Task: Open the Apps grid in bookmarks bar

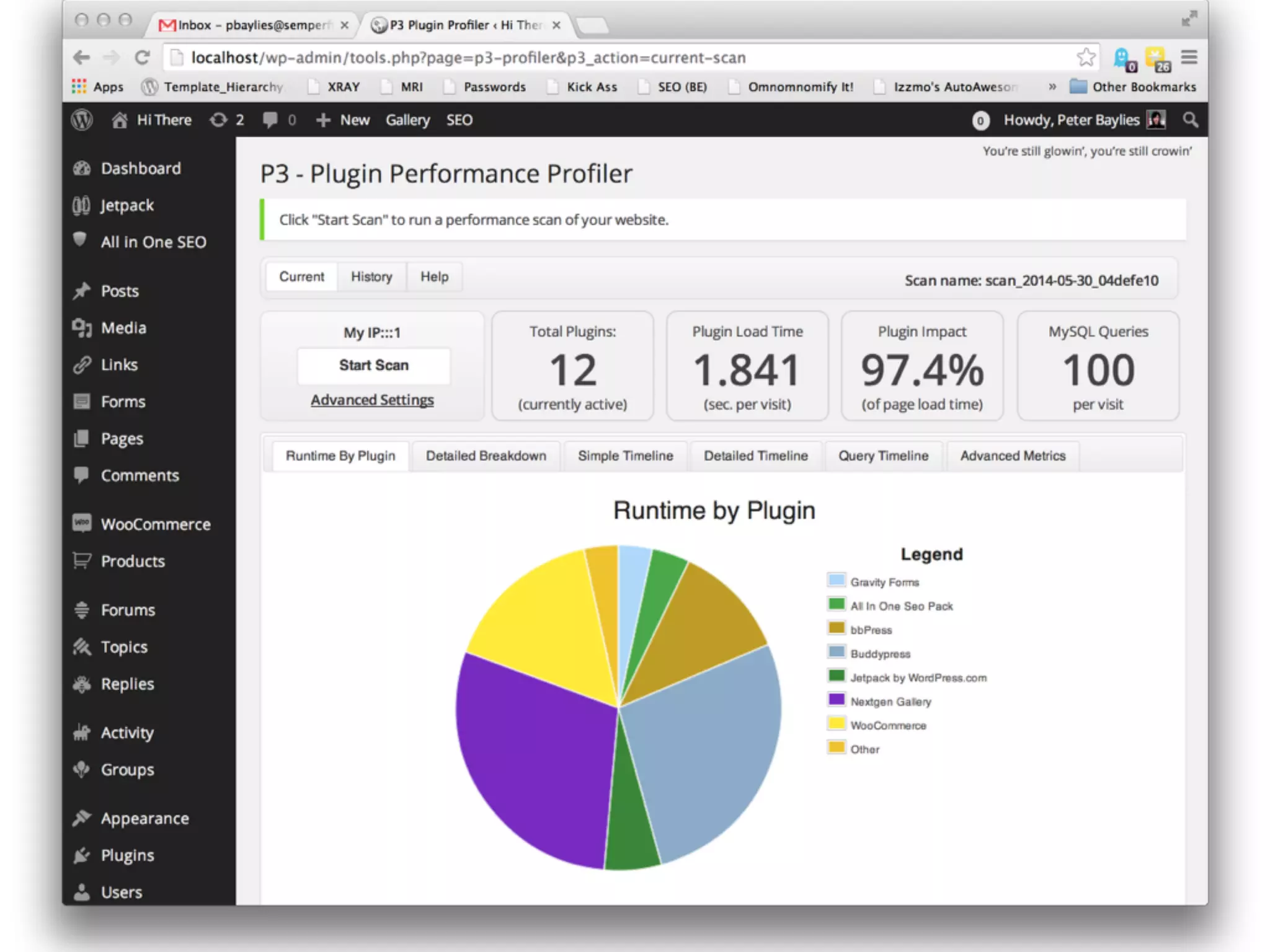Action: pos(97,87)
